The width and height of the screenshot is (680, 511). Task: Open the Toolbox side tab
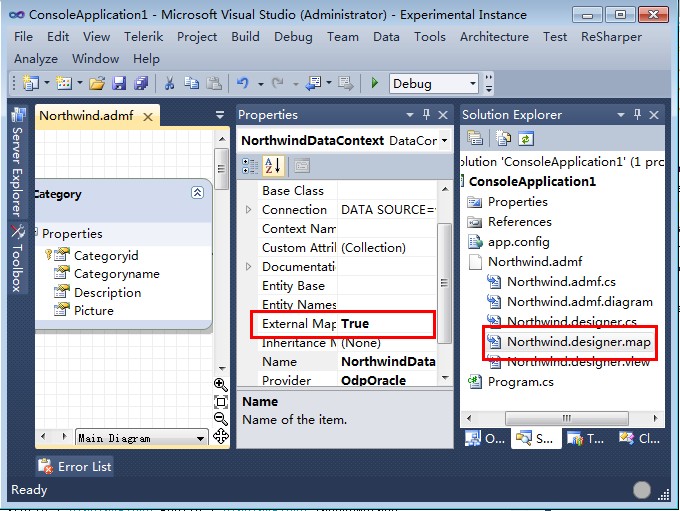17,258
